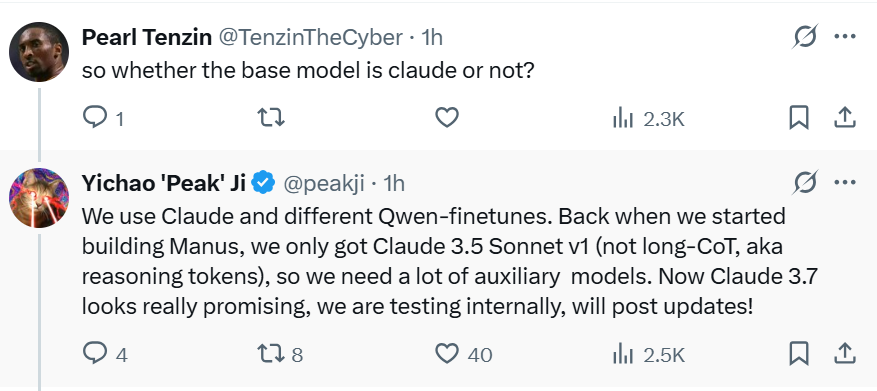
Task: Open more options on Pearl Tenzin's tweet
Action: (845, 37)
